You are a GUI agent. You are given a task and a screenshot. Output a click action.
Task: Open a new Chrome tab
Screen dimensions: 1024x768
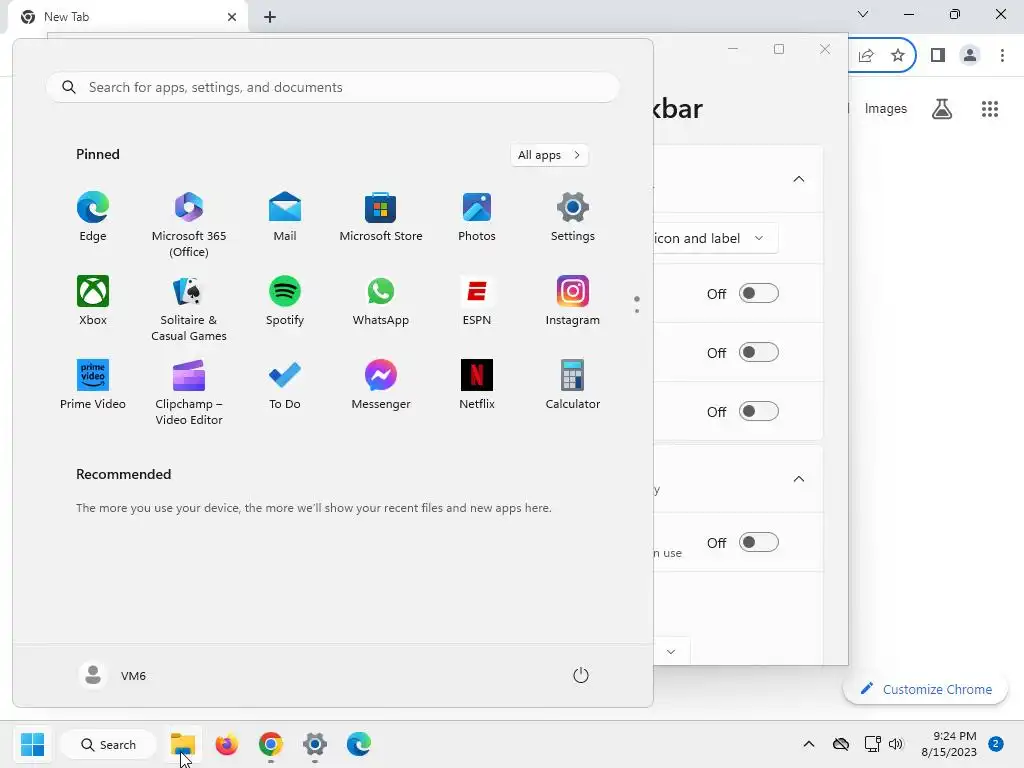click(x=270, y=17)
